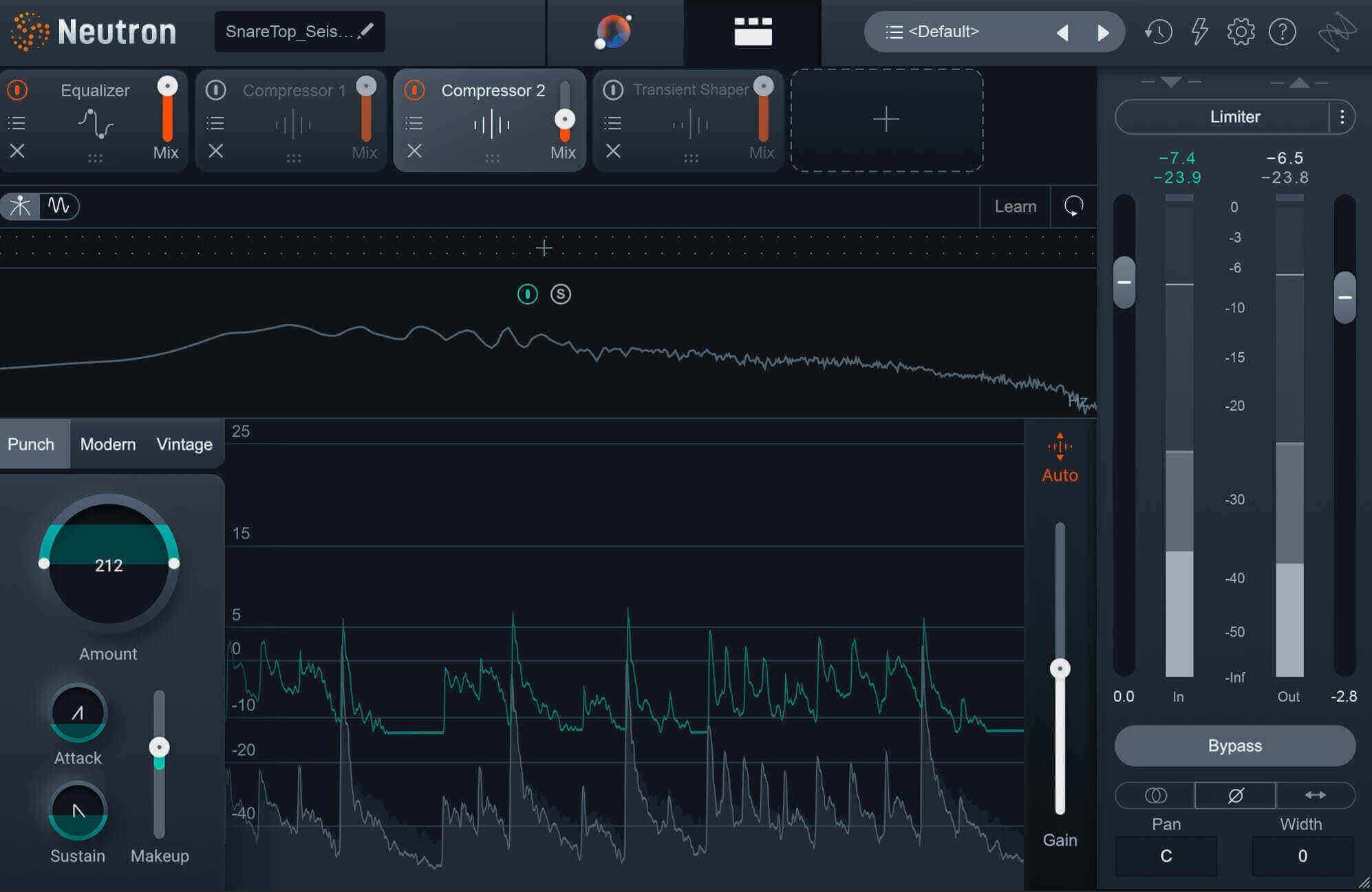Viewport: 1372px width, 892px height.
Task: Click the Gain slider handle
Action: 1060,668
